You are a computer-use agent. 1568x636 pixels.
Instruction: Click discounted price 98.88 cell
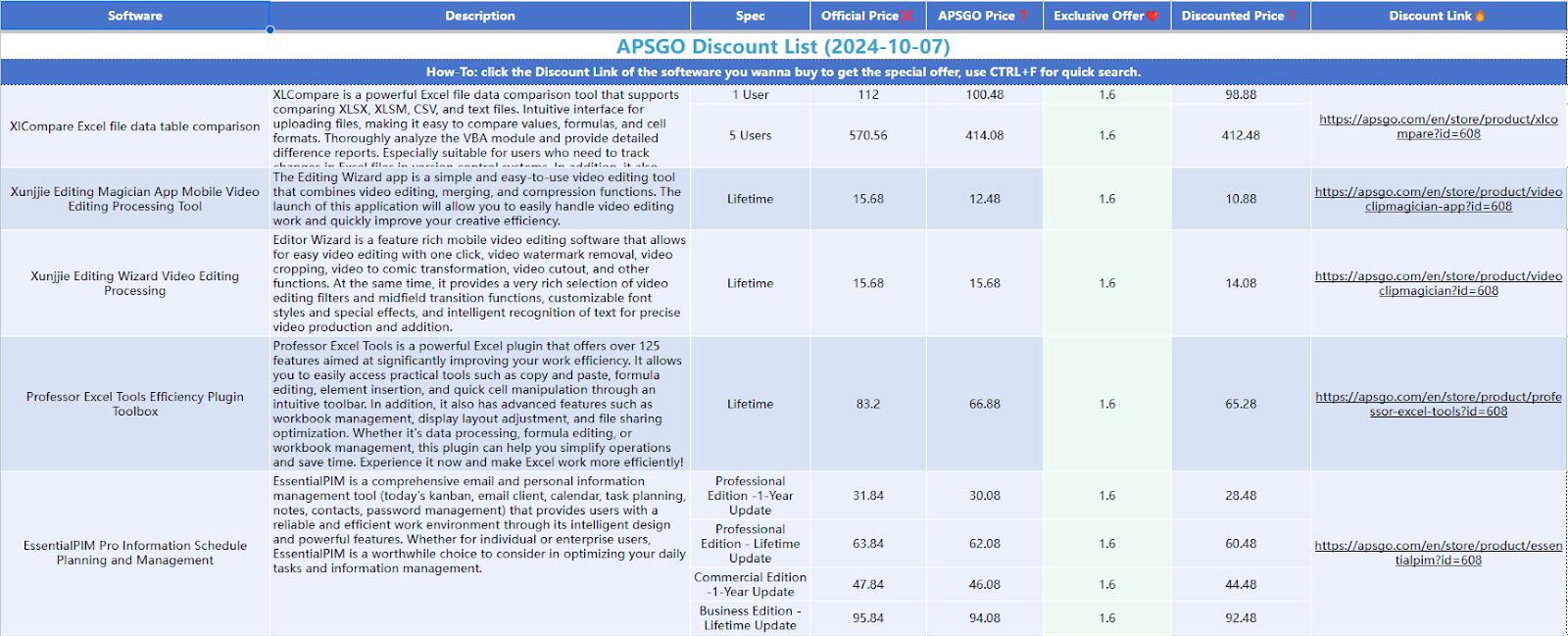click(x=1241, y=95)
